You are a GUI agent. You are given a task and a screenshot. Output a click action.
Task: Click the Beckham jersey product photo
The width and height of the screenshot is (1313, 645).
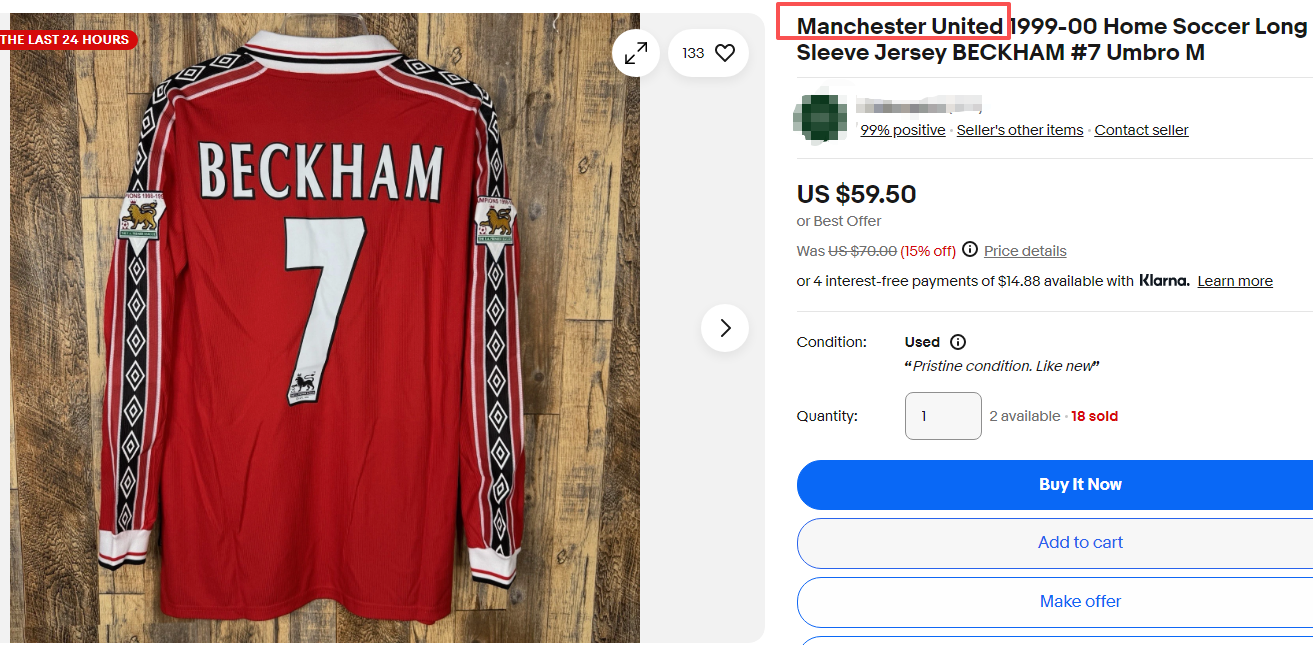coord(320,330)
